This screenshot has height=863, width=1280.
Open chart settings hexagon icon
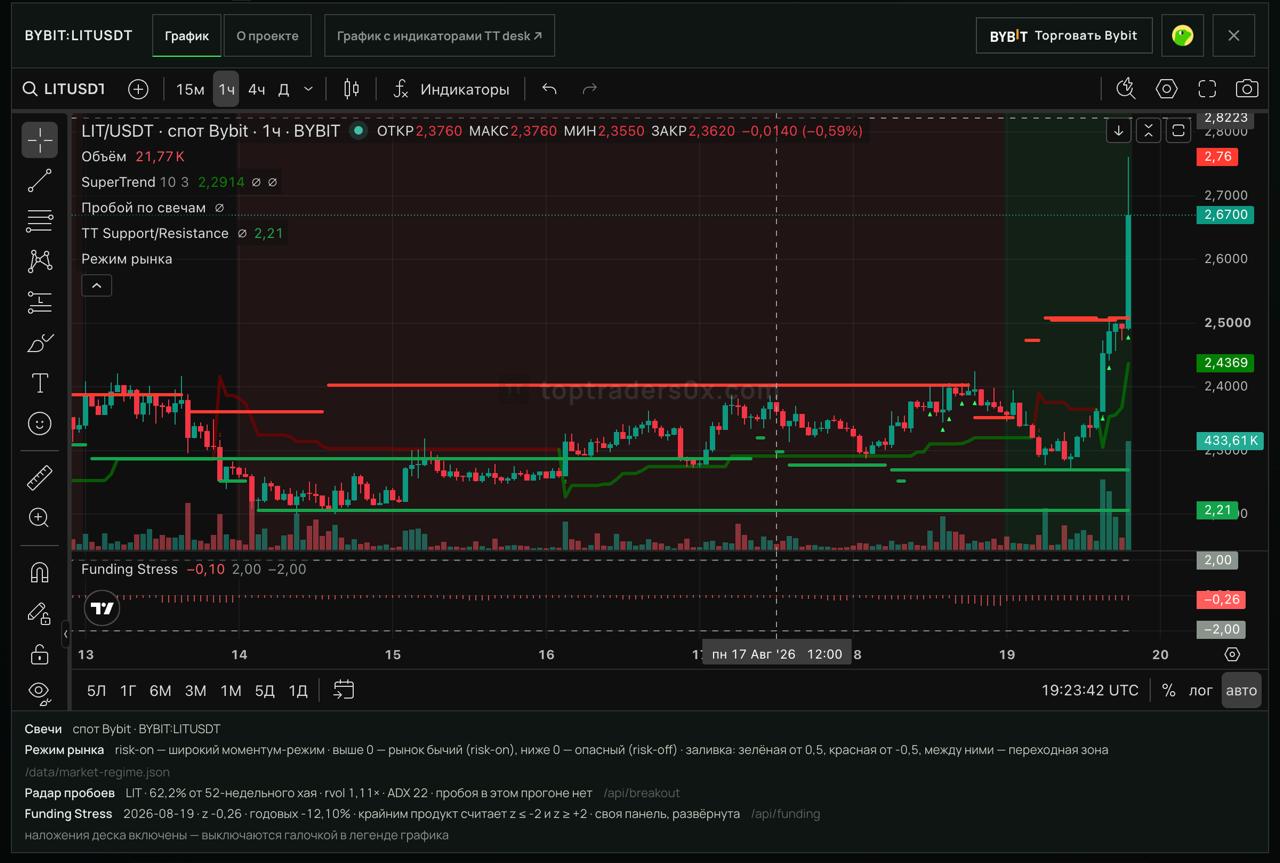coord(1166,89)
